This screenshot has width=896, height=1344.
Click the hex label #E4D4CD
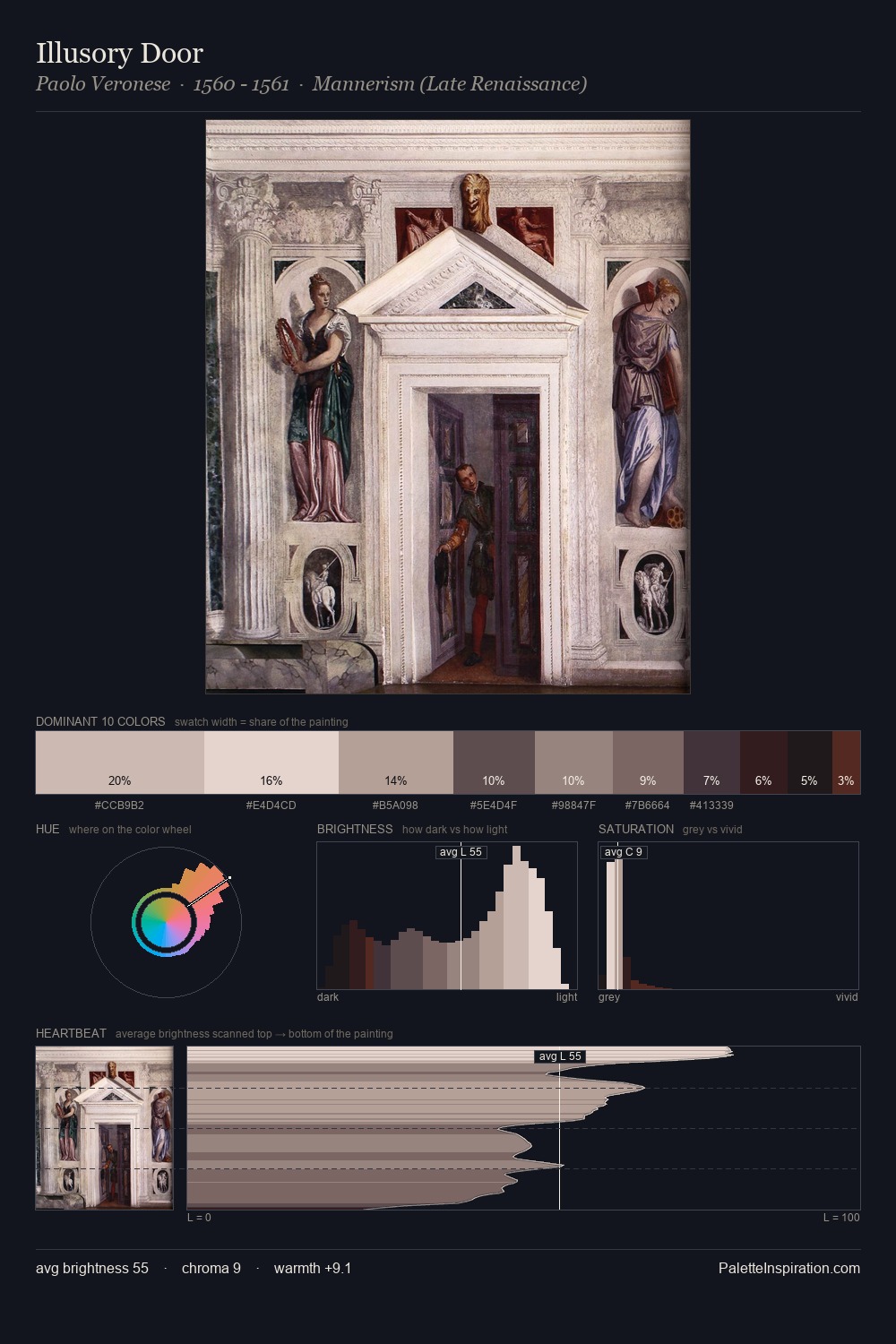[271, 806]
